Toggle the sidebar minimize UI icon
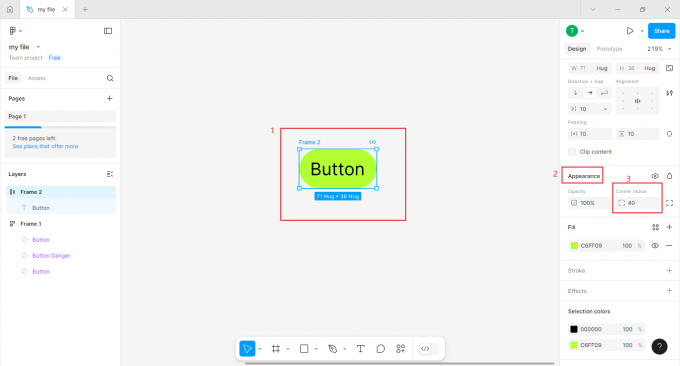Screen dimensions: 680x366 pyautogui.click(x=108, y=31)
